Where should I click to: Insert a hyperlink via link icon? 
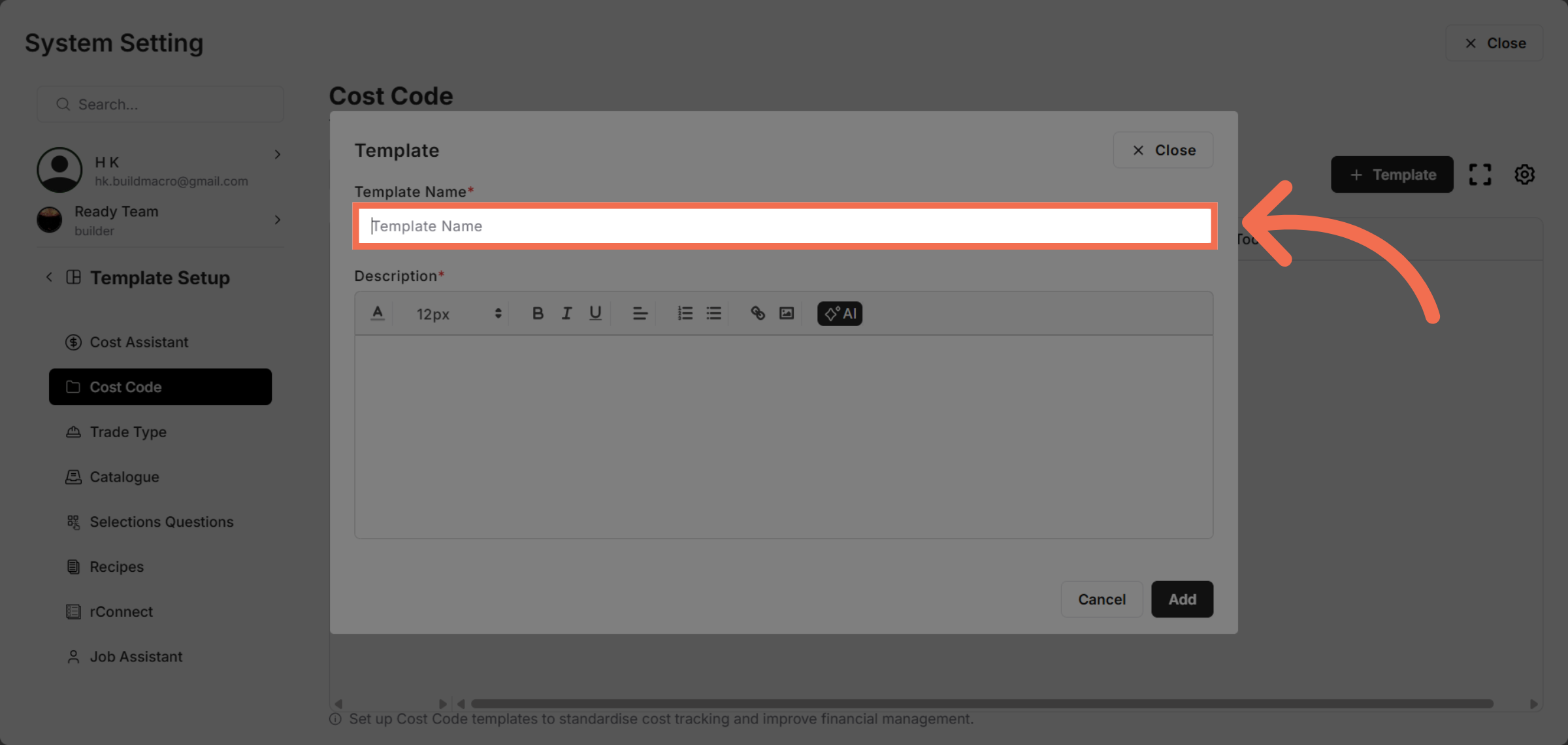(x=757, y=314)
